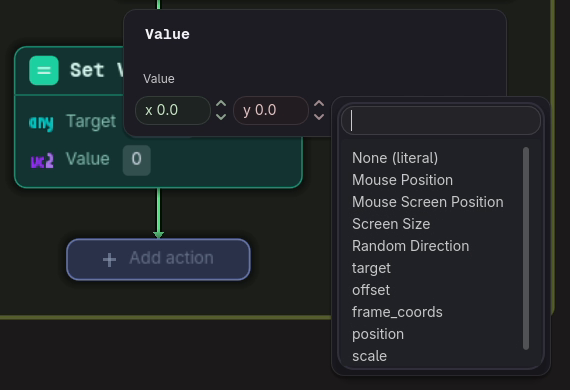The image size is (570, 390).
Task: Focus the x 0.0 input field
Action: 173,110
